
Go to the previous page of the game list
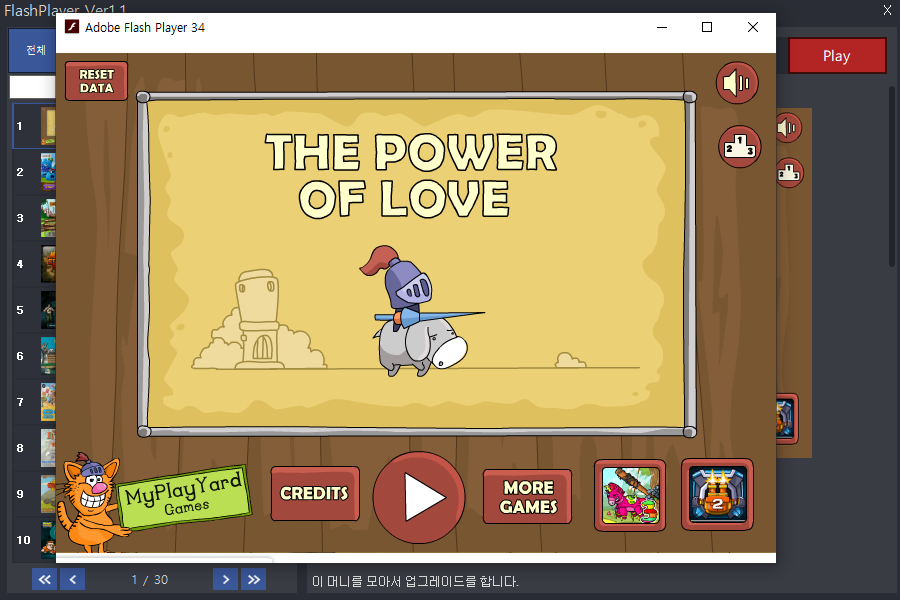point(72,579)
